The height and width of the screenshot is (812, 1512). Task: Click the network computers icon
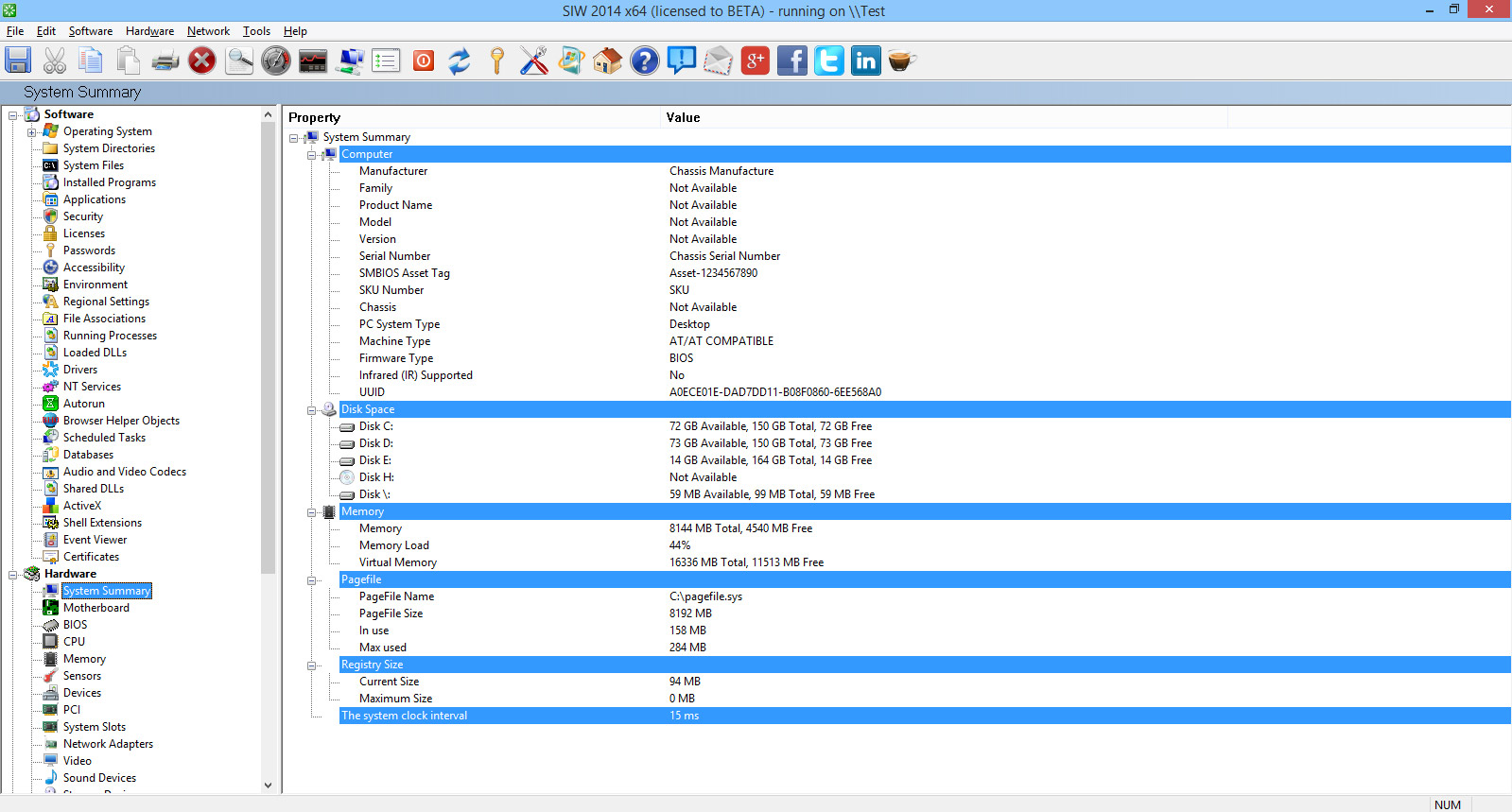tap(349, 60)
